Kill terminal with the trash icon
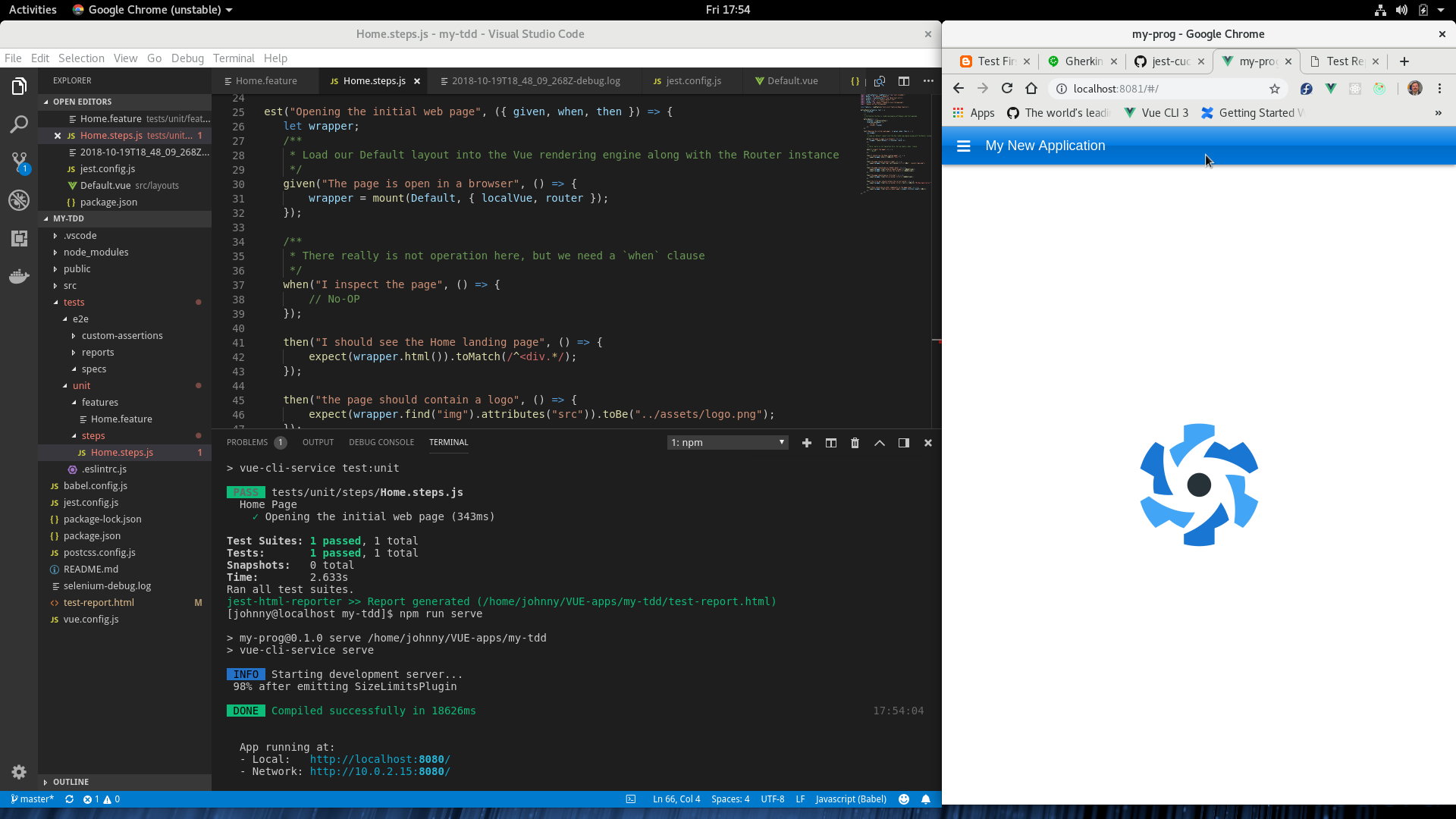 855,443
